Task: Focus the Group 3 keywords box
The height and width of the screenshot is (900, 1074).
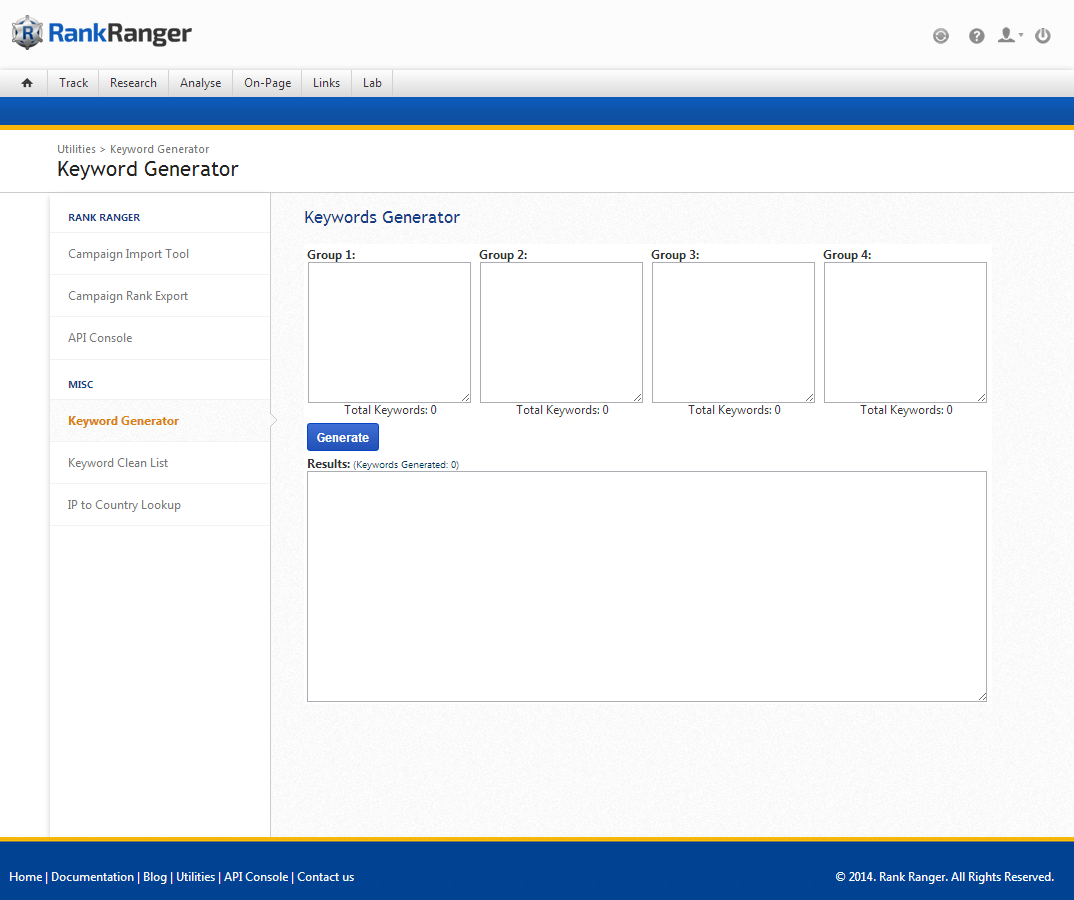Action: pyautogui.click(x=733, y=332)
